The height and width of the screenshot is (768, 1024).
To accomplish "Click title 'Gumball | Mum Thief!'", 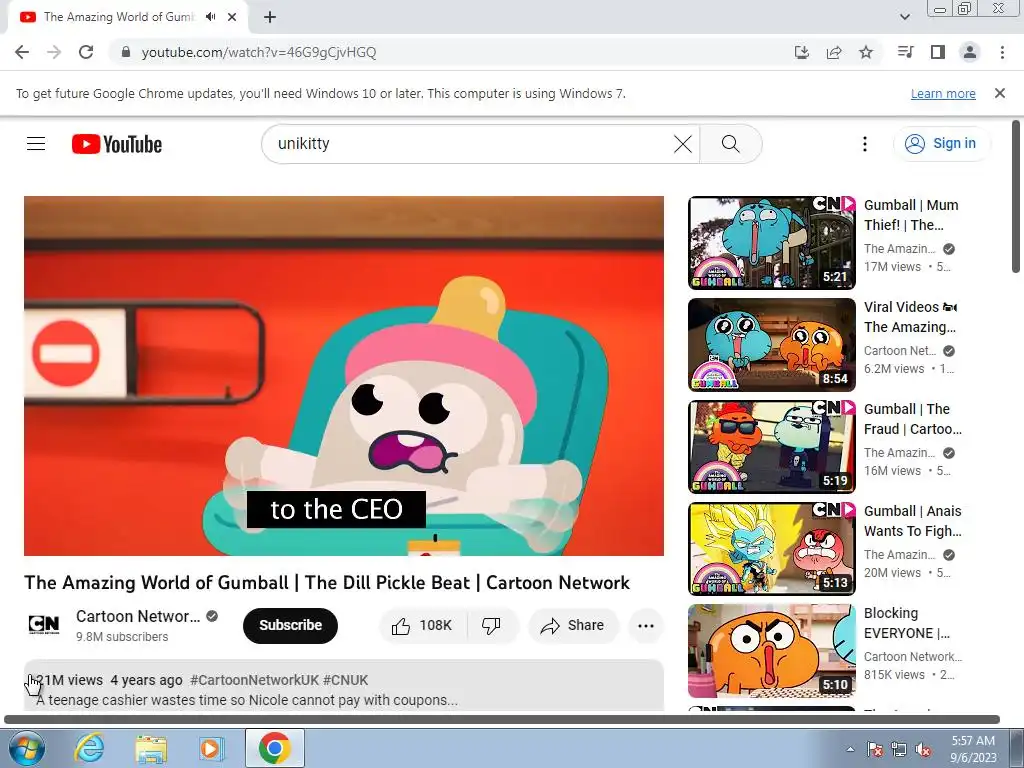I will pos(911,215).
